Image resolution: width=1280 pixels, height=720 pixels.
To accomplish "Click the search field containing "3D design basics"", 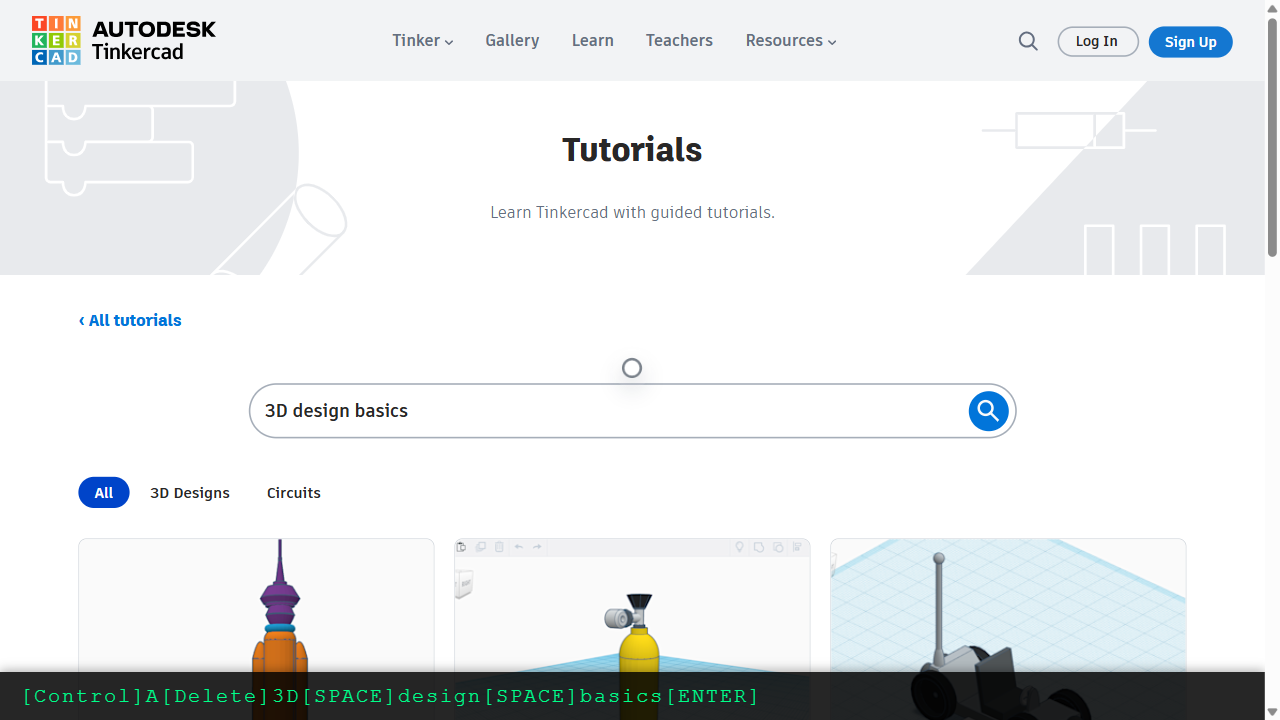I will (x=600, y=411).
